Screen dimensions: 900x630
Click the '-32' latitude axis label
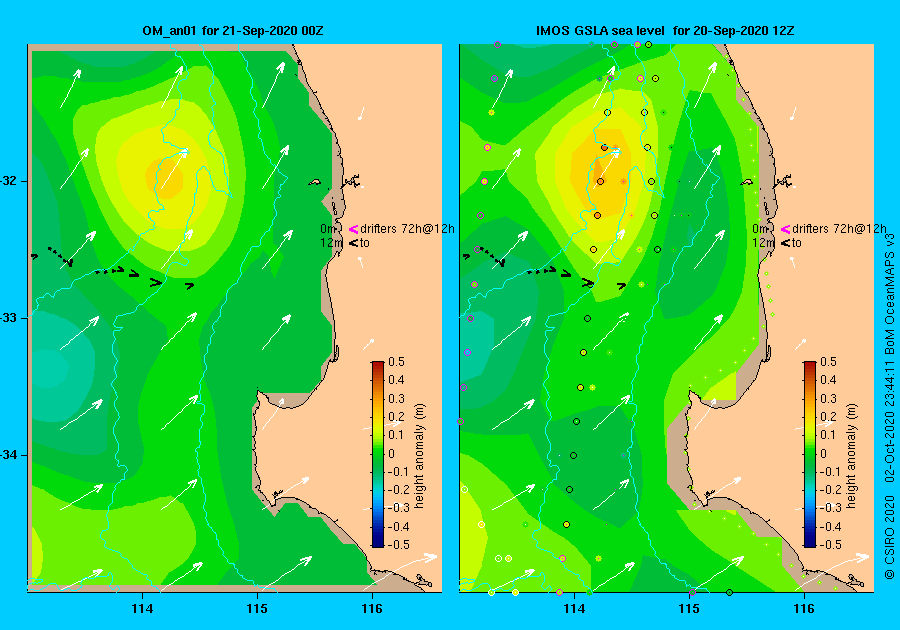click(x=9, y=181)
